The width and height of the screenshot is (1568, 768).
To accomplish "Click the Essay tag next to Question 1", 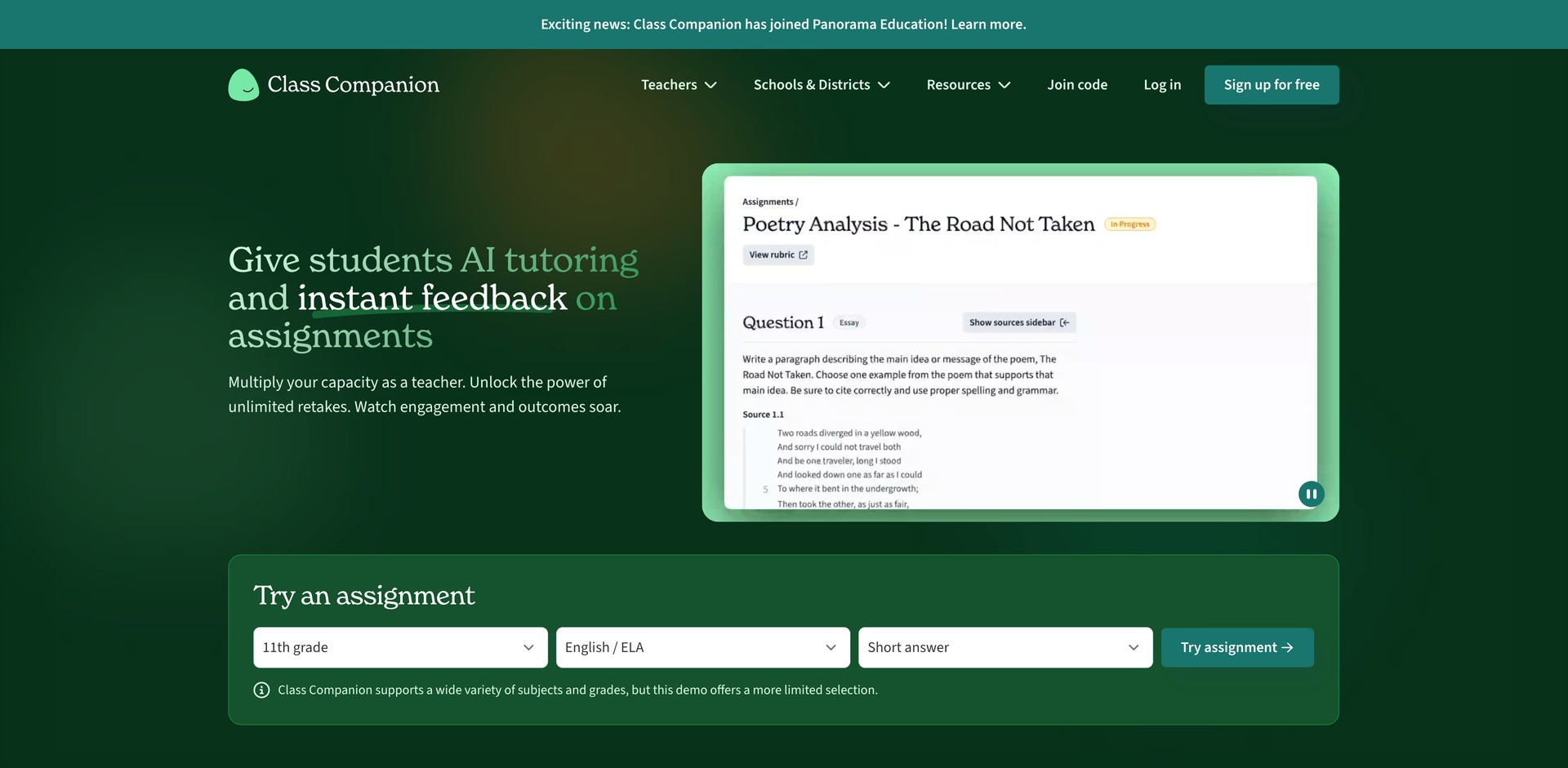I will [x=849, y=323].
